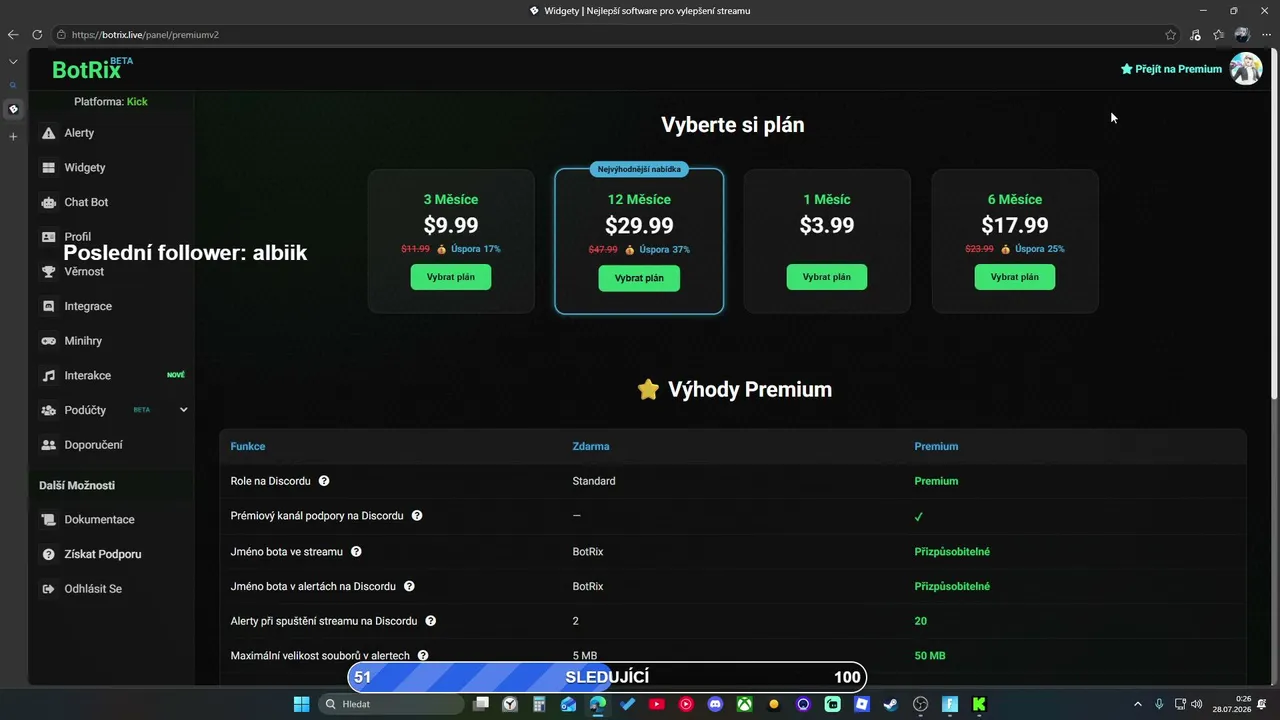
Task: Click the Nejvýhodnější nabídka badge
Action: click(x=639, y=169)
